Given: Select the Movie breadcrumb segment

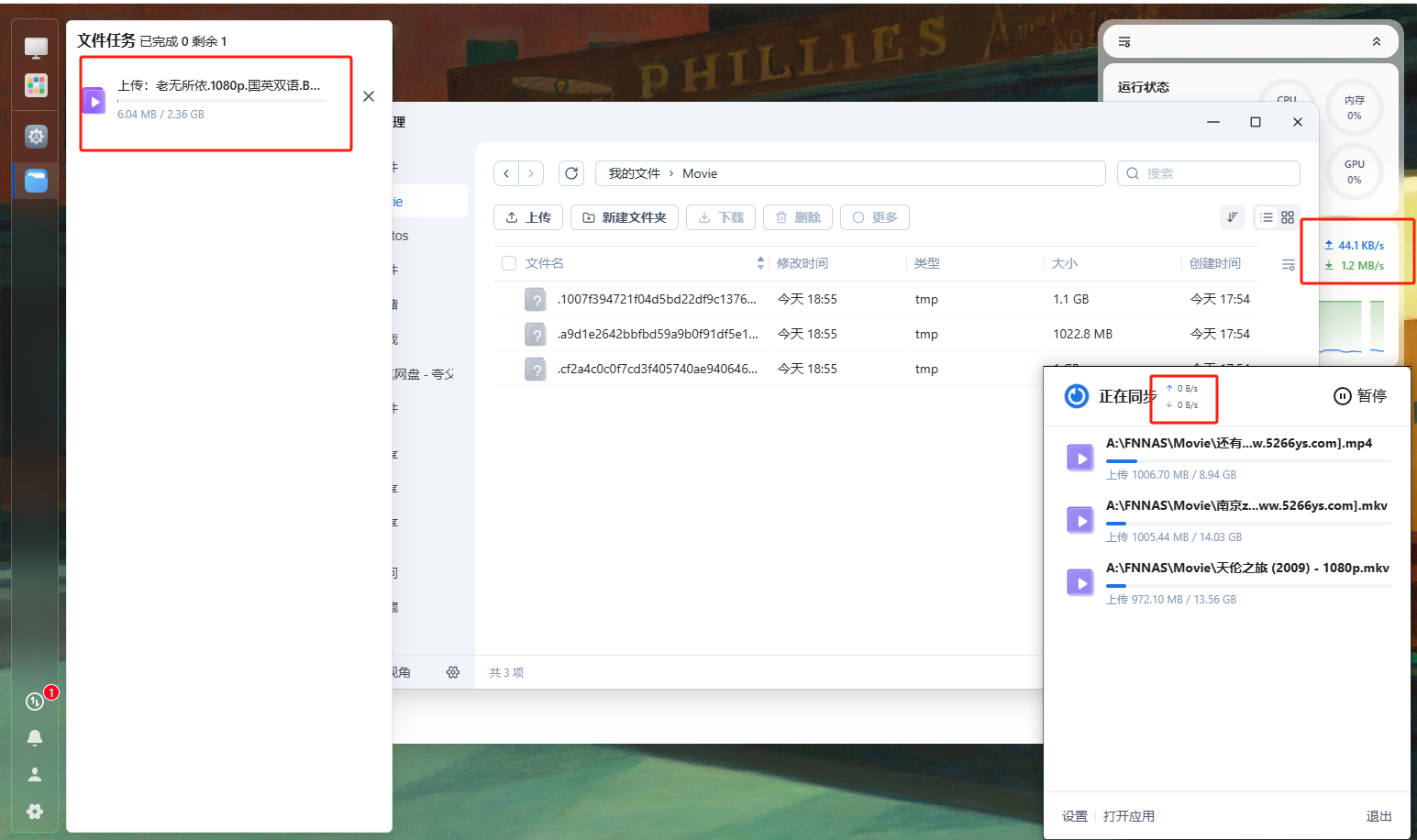Looking at the screenshot, I should [x=700, y=173].
